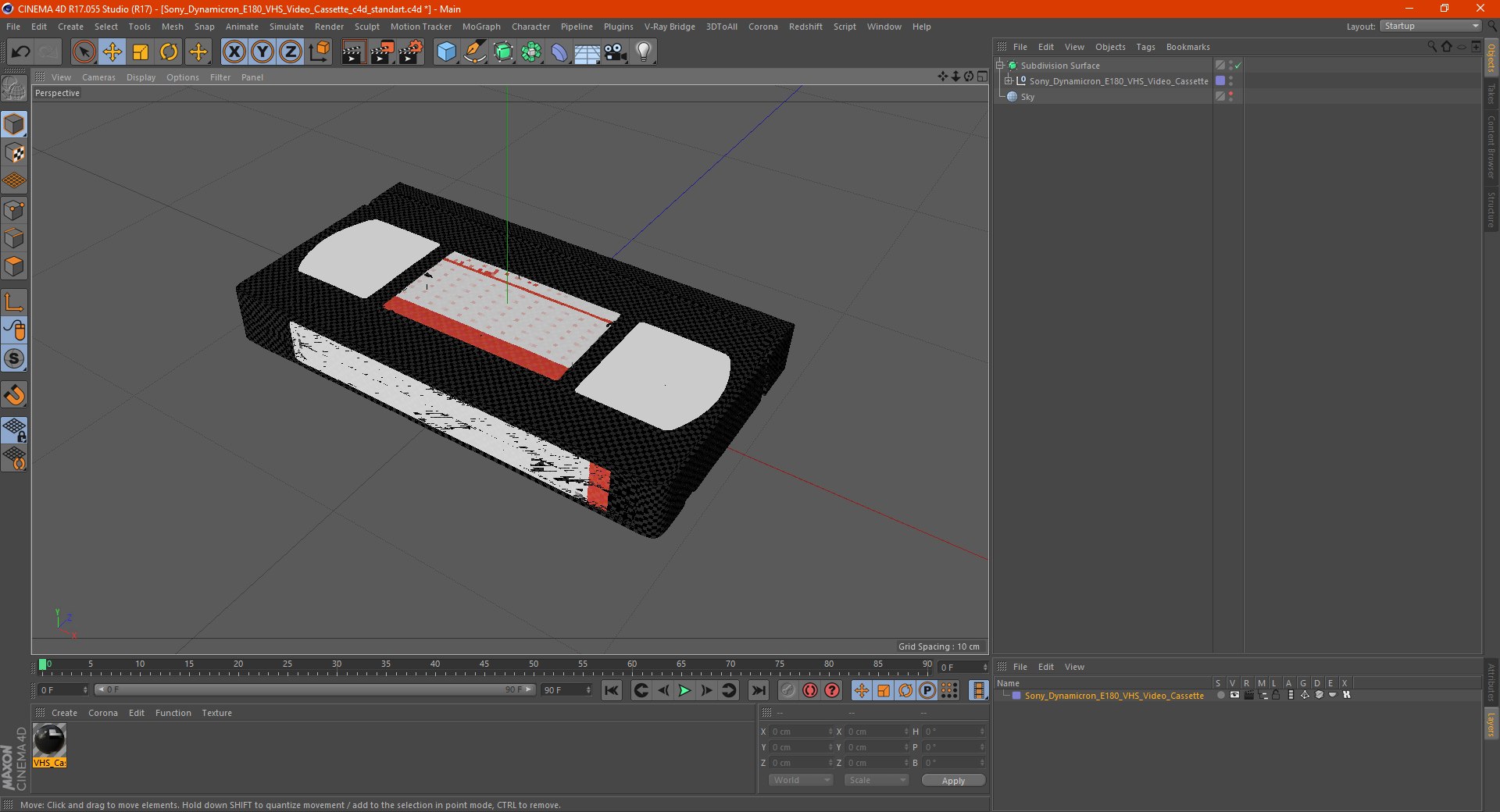Add a Light object with the bulb icon

(x=644, y=52)
